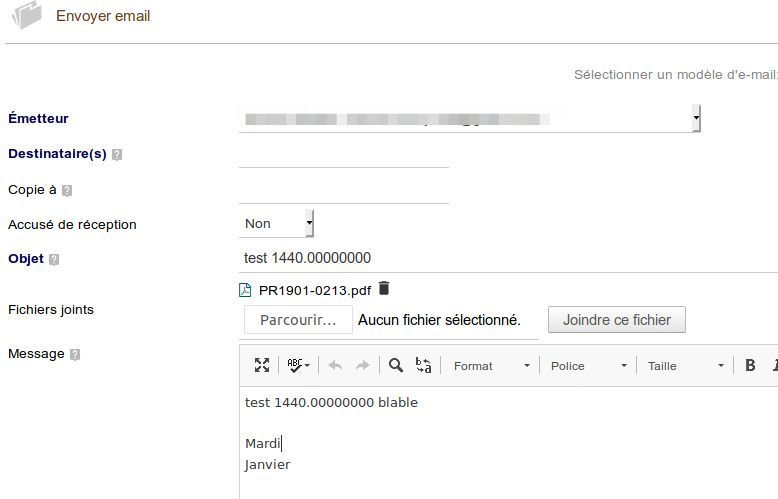
Task: Delete the attached PR1901-0213.pdf file
Action: (x=384, y=289)
